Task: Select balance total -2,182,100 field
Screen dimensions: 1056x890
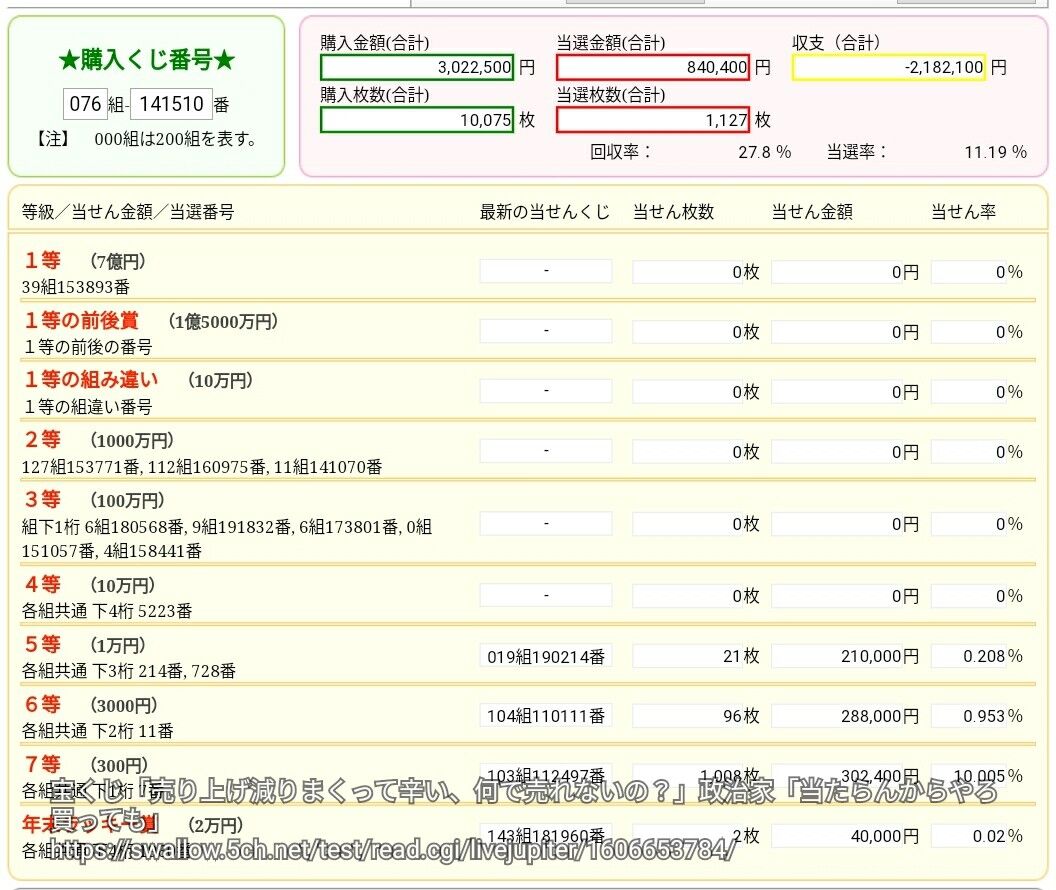Action: coord(889,67)
